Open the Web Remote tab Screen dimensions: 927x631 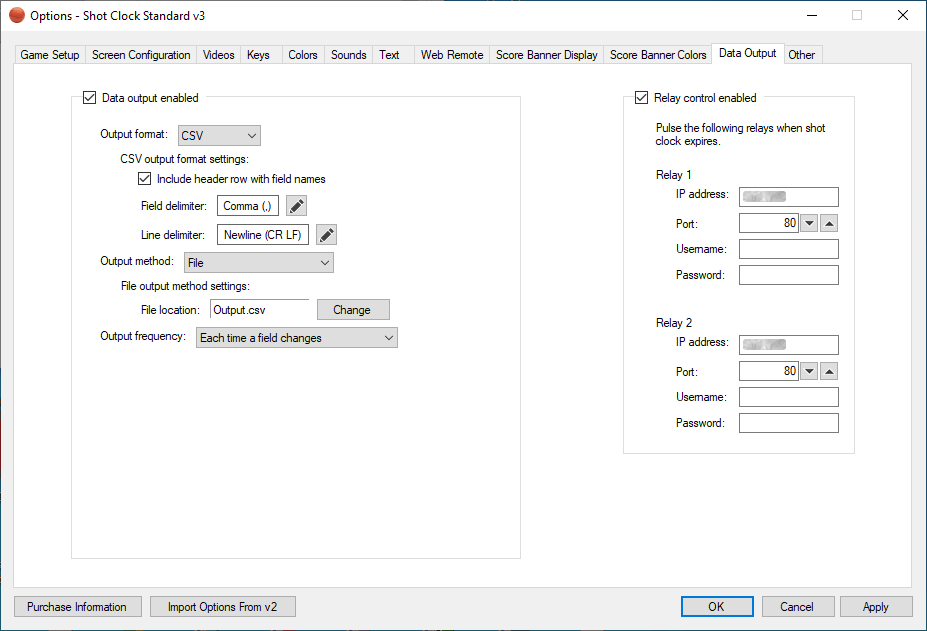(x=452, y=55)
